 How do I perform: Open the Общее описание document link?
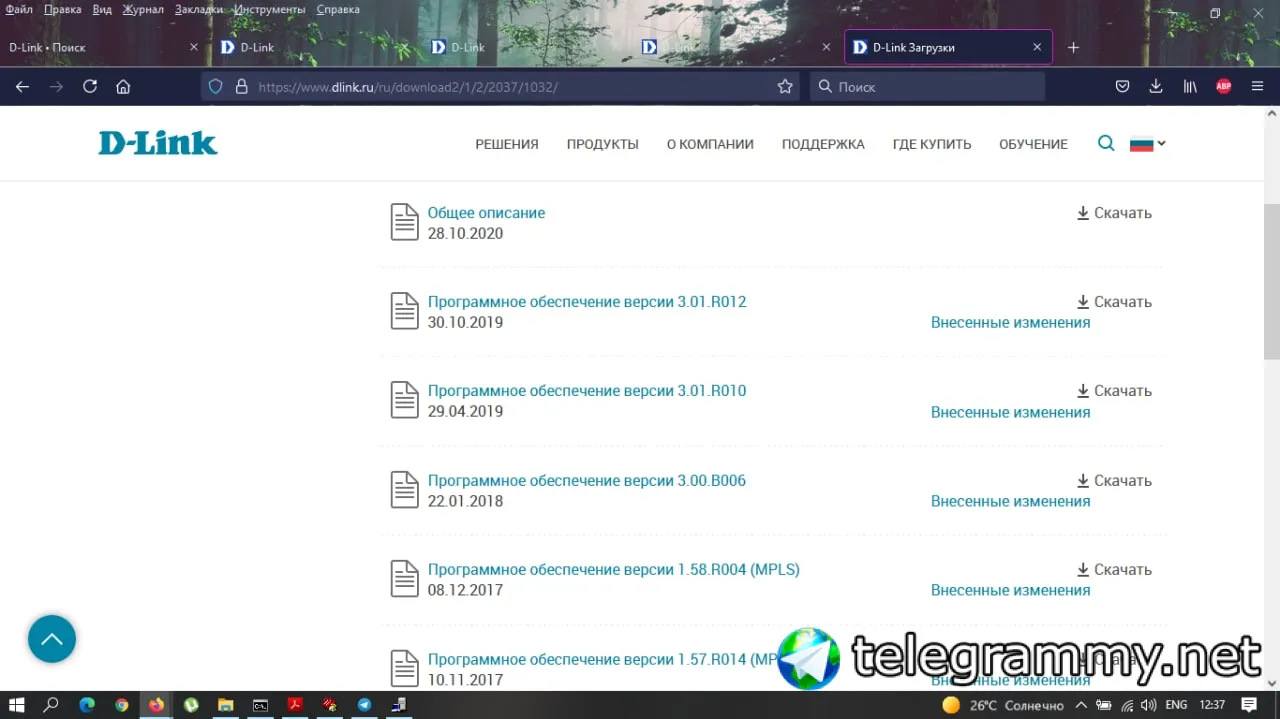[x=486, y=213]
